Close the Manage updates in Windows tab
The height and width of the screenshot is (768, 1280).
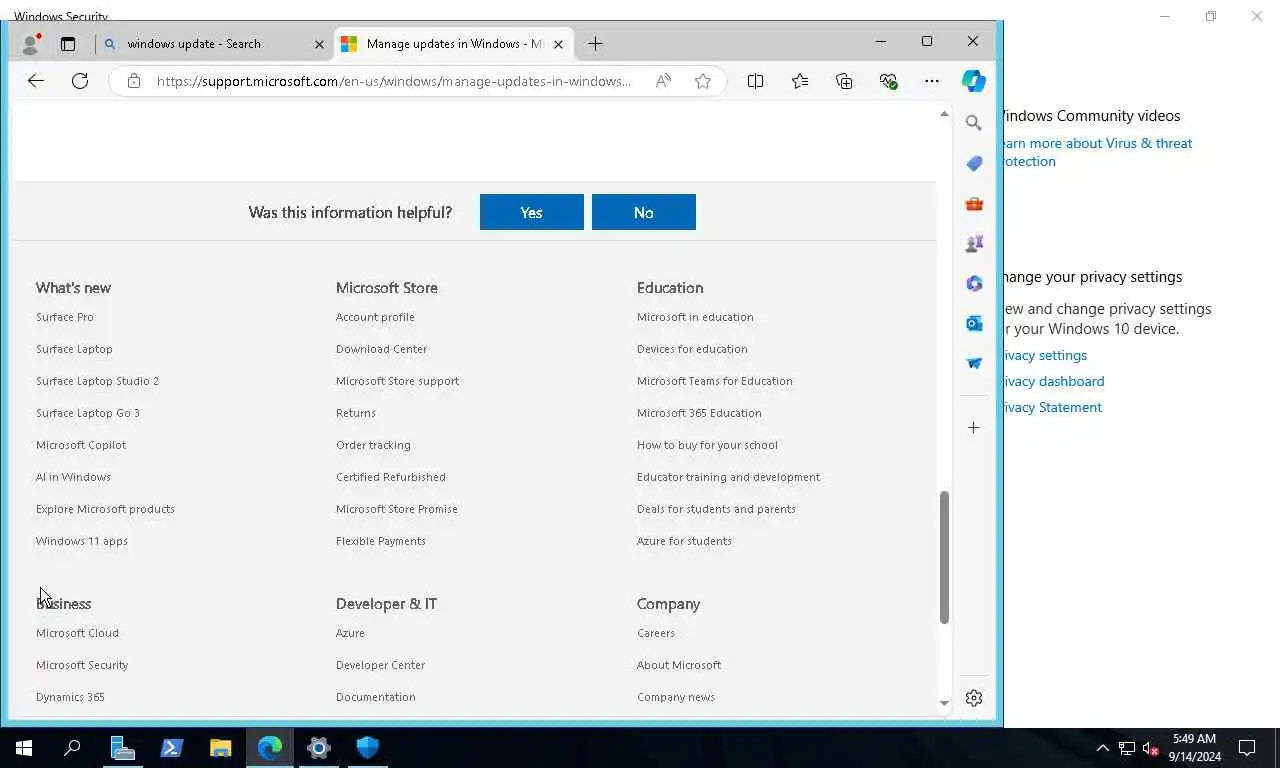pyautogui.click(x=559, y=44)
